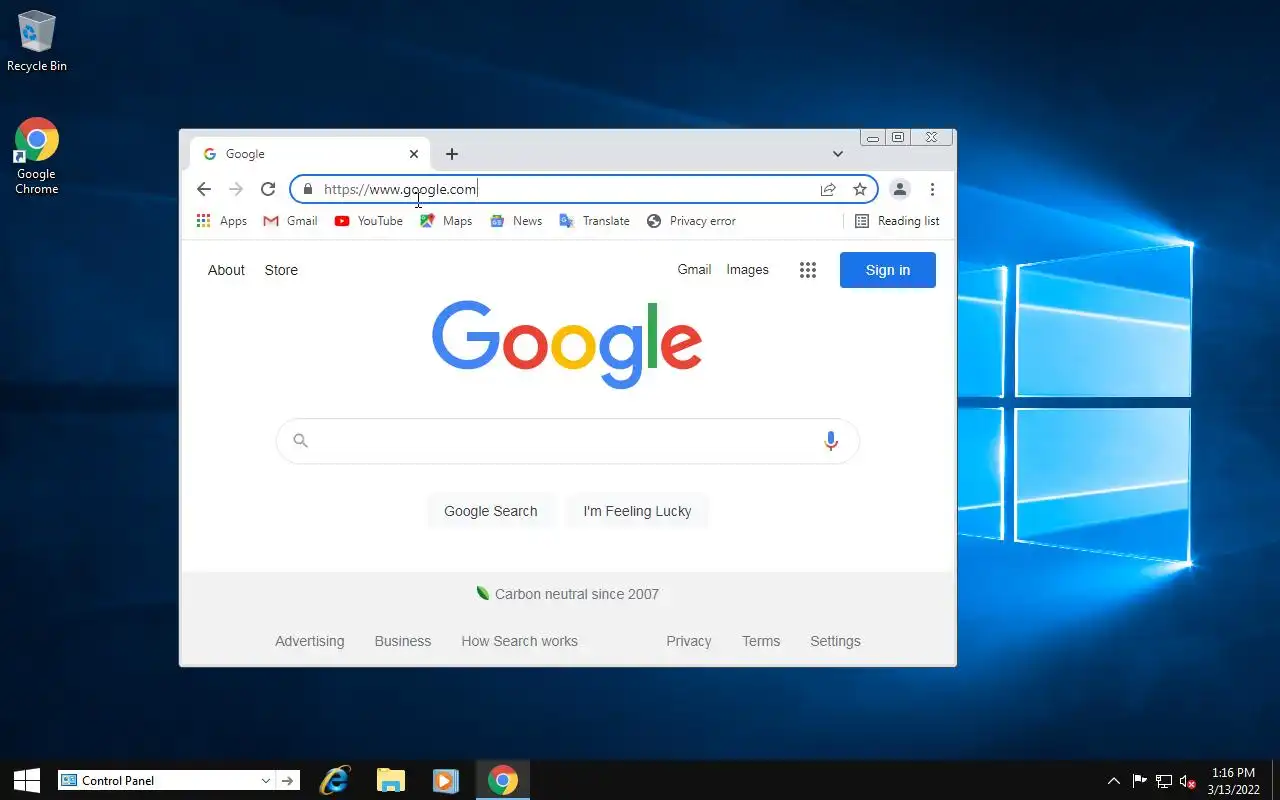Open the Chrome profile avatar menu
1280x800 pixels.
click(900, 189)
